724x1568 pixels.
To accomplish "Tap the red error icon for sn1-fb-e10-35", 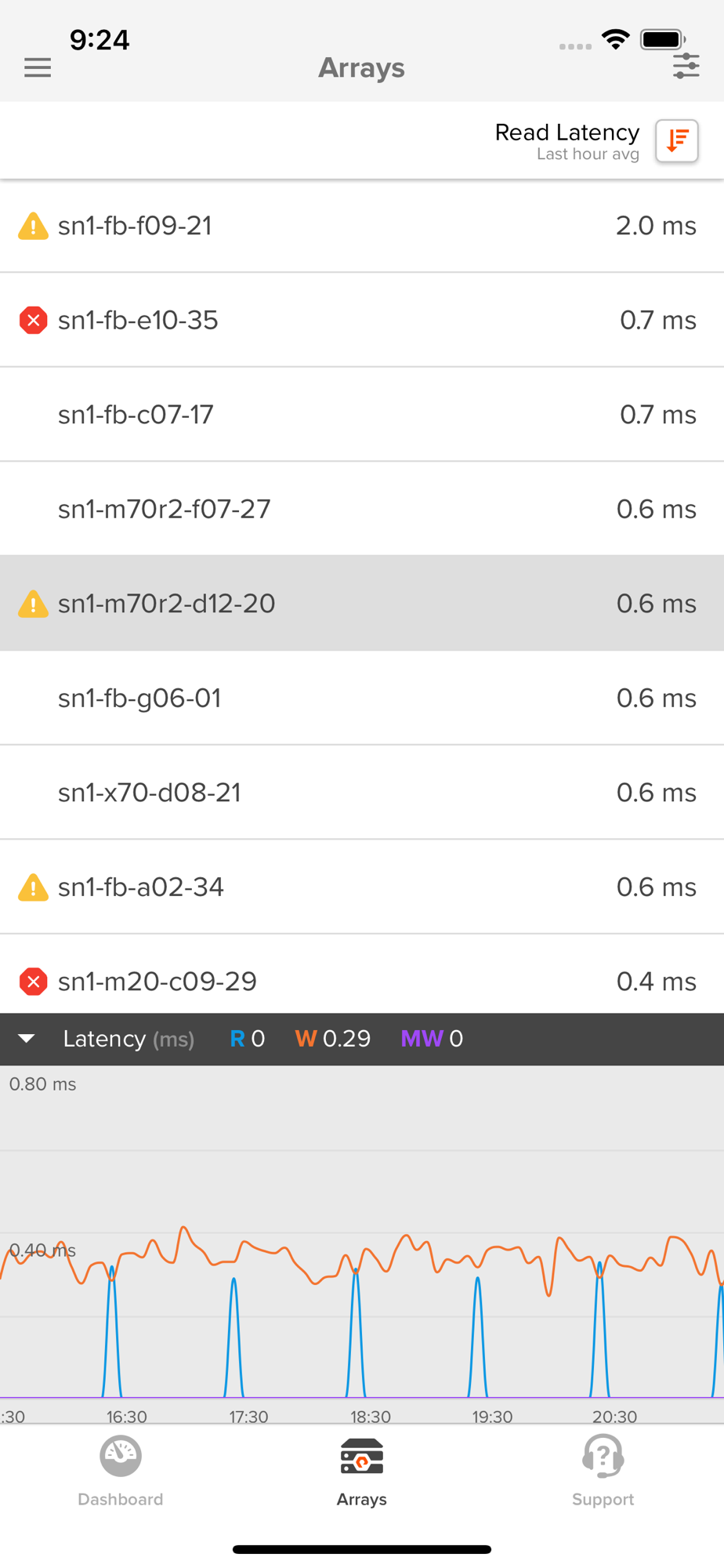I will click(33, 320).
